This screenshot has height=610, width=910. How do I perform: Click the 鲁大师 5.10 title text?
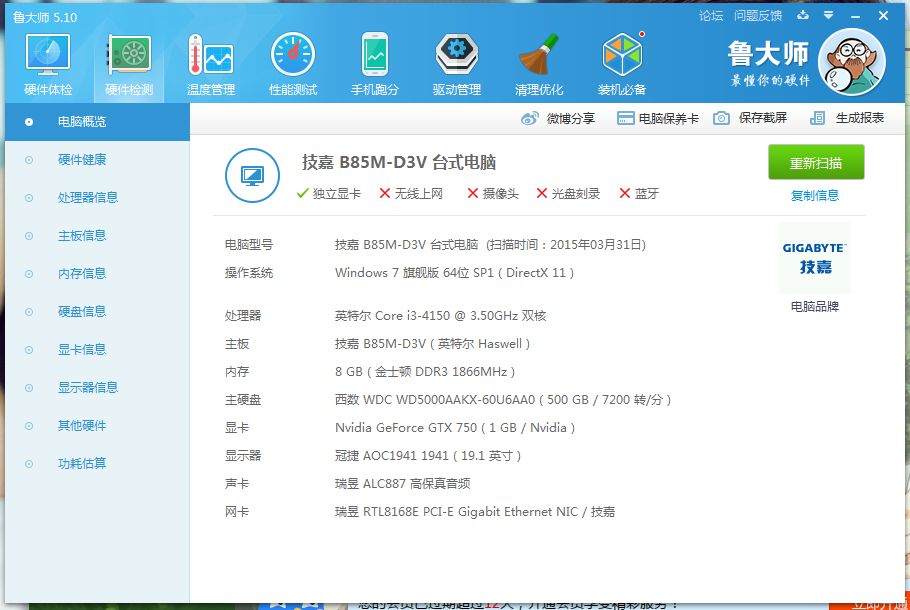pyautogui.click(x=45, y=17)
